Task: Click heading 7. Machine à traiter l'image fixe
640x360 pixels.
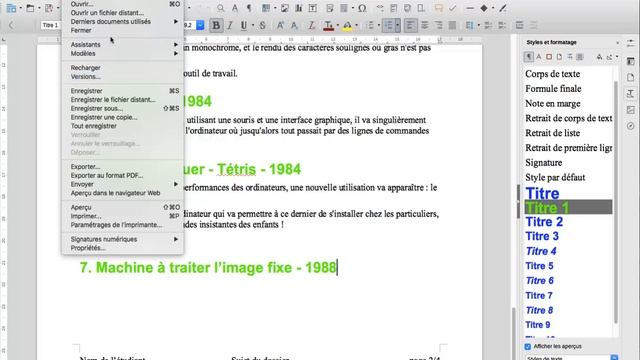Action: click(208, 268)
